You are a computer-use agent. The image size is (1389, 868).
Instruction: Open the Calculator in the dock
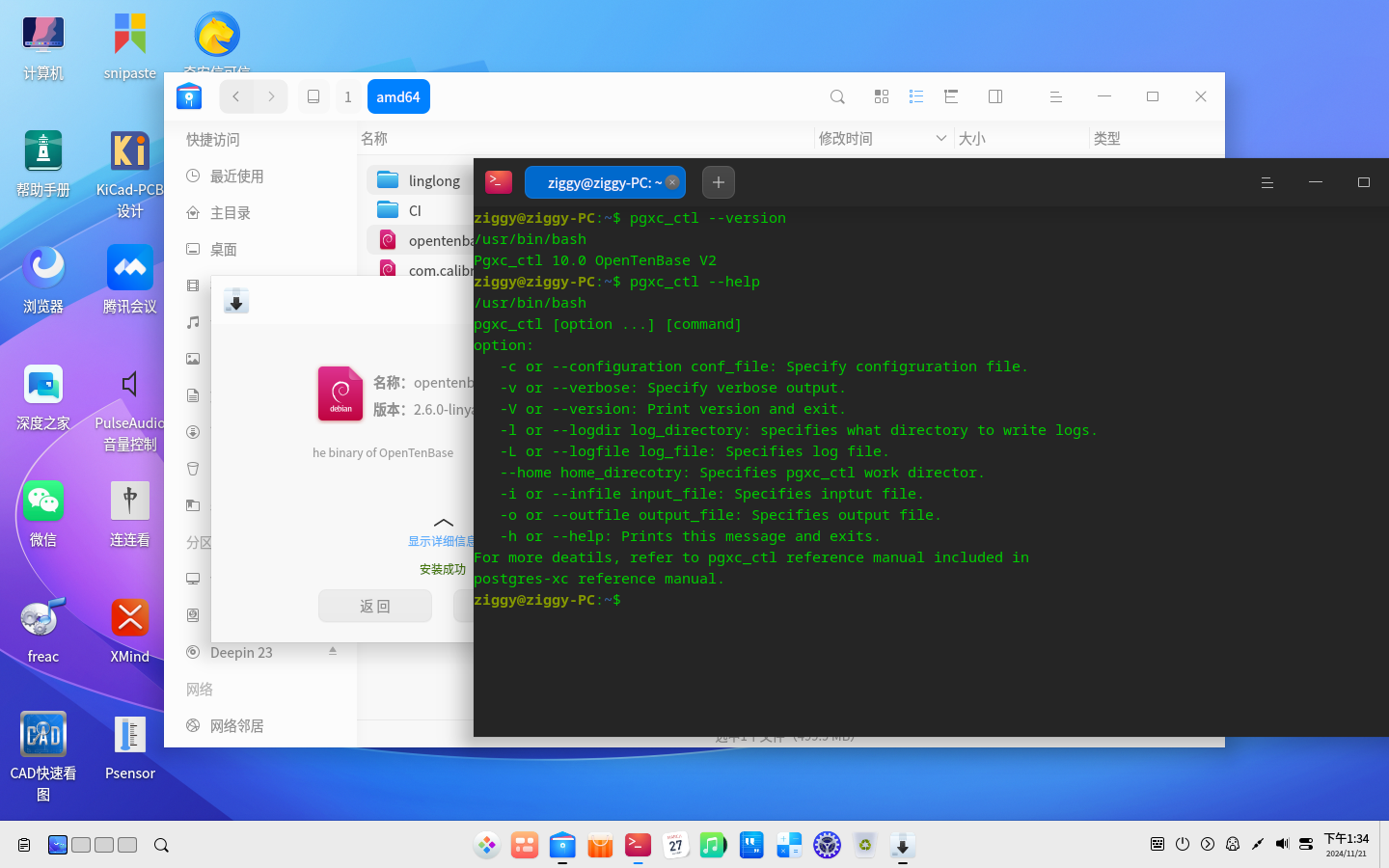click(789, 846)
